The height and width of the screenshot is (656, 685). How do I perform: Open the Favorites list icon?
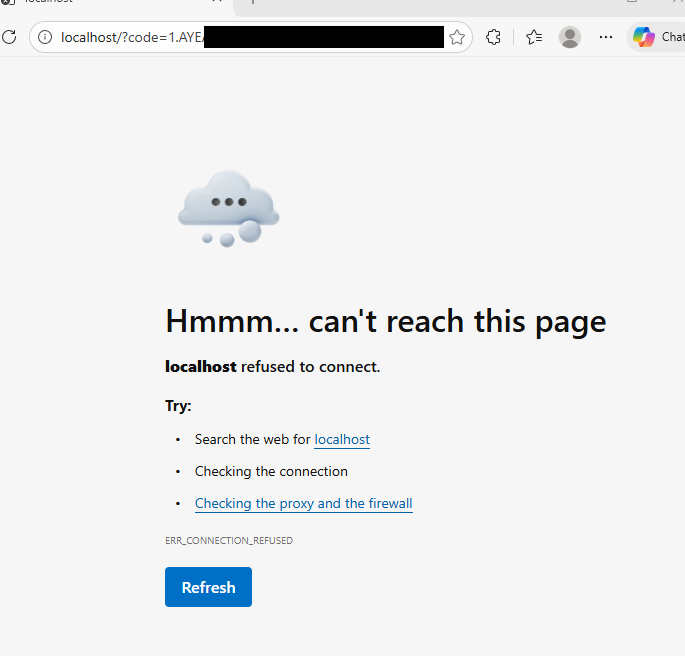(x=534, y=38)
